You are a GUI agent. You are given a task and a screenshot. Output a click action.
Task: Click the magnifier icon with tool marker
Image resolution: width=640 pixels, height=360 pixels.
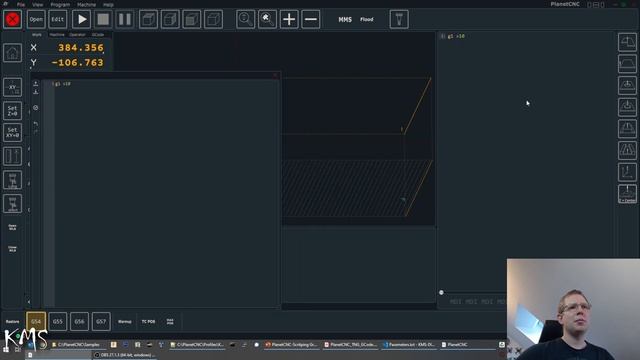pos(267,19)
